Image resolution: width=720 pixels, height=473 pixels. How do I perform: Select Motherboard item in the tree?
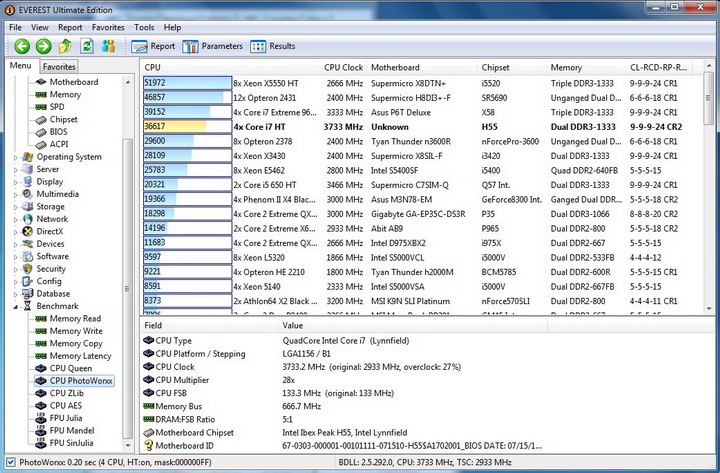click(67, 82)
